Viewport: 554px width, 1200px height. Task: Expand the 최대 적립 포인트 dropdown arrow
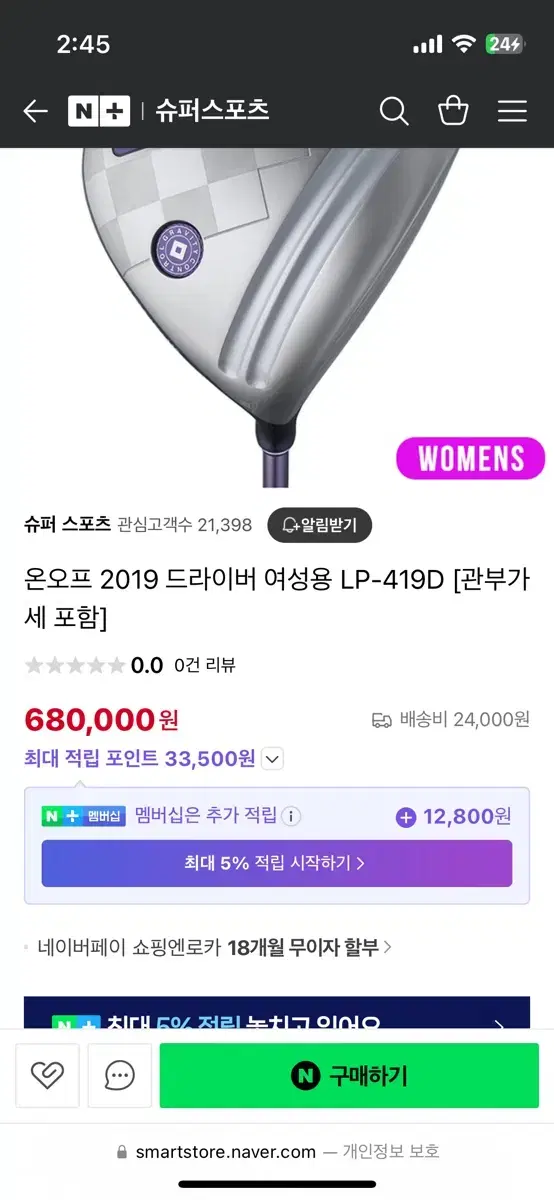(273, 759)
